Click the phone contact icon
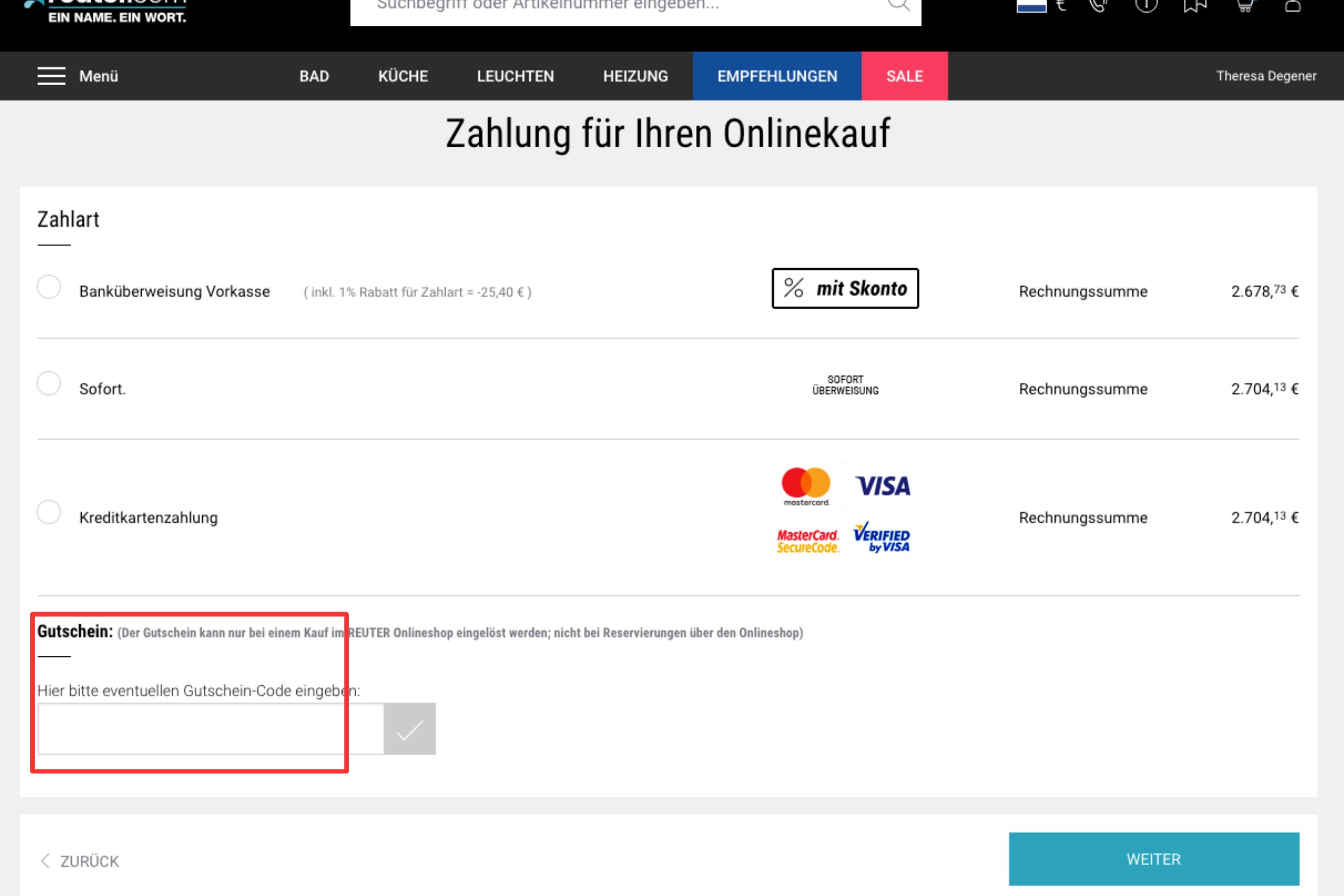The width and height of the screenshot is (1344, 896). point(1098,6)
